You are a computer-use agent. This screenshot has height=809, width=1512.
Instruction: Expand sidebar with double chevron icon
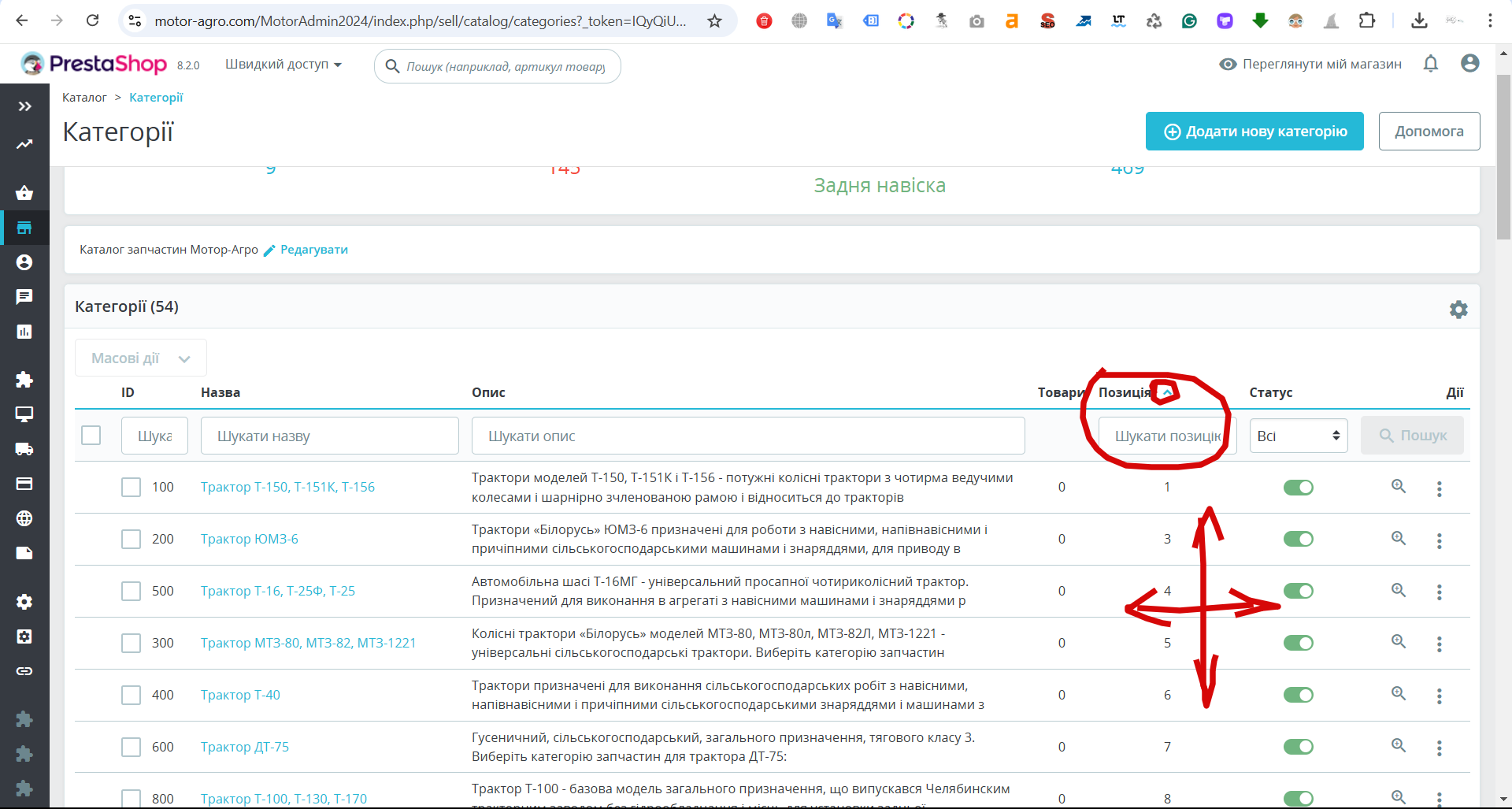(24, 106)
